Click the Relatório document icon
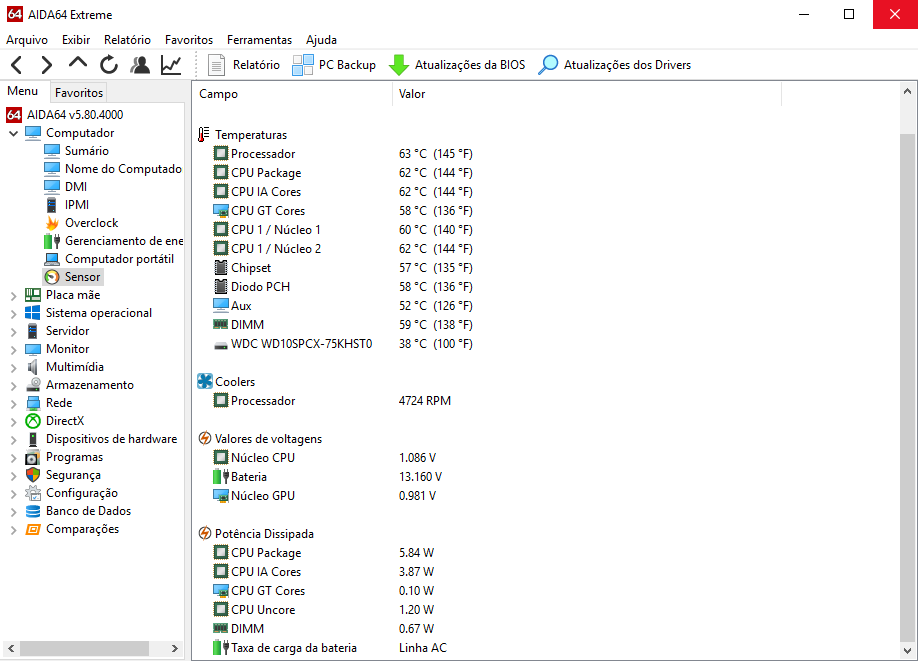Screen dimensions: 918x661 point(217,65)
